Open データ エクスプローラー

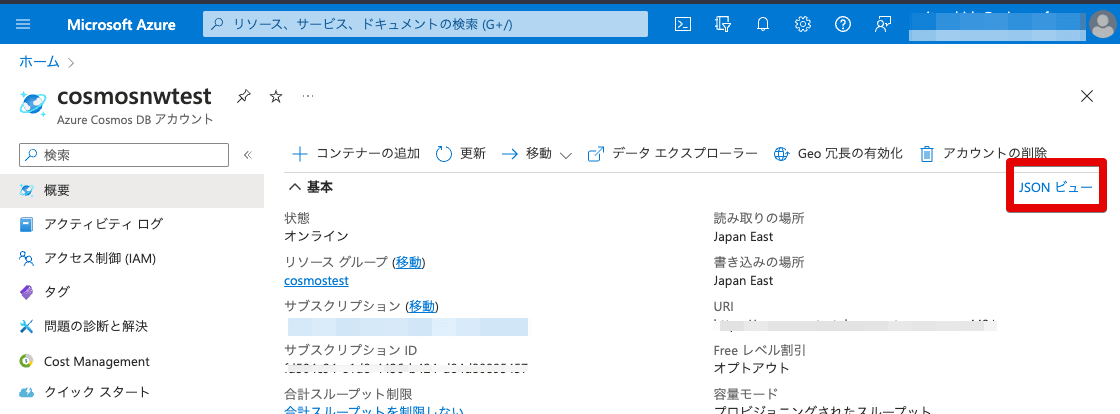[672, 153]
